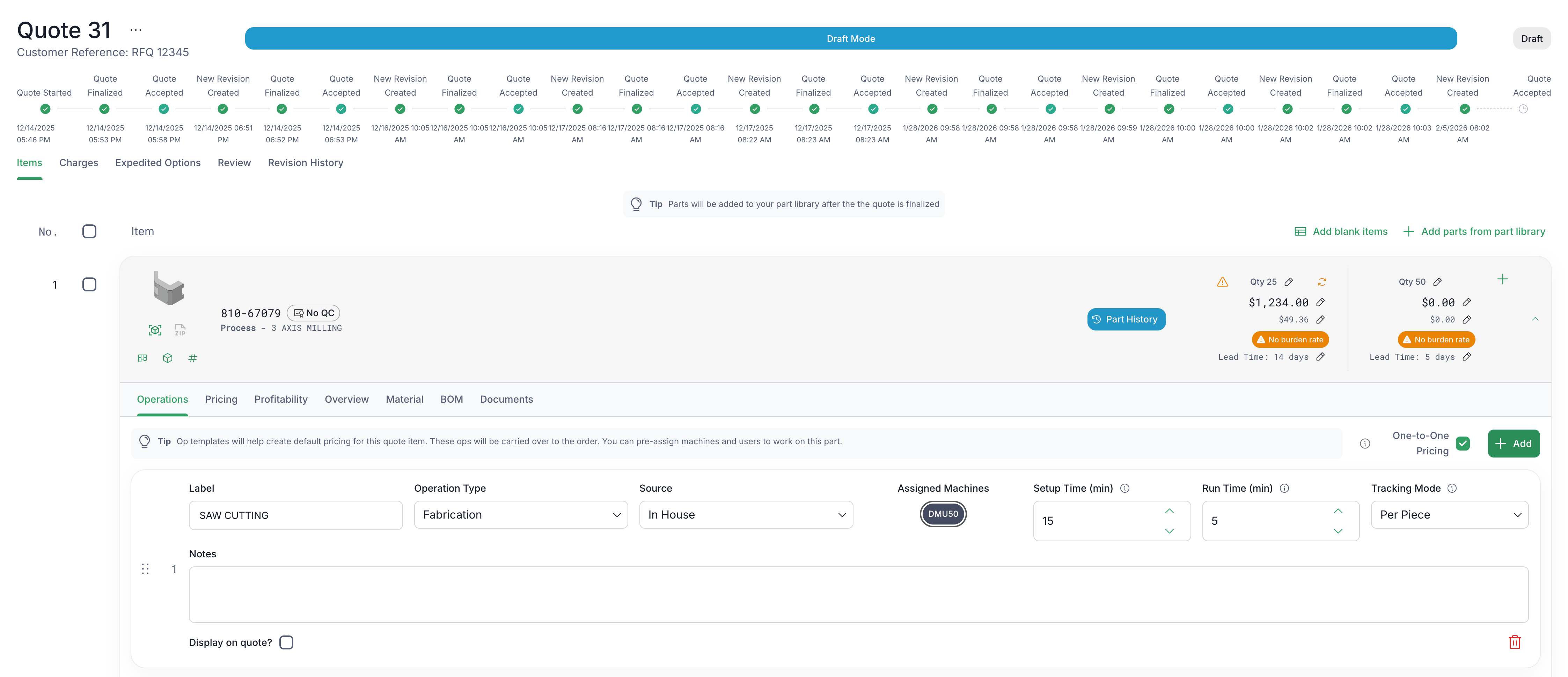
Task: Click the orange refresh pricing icon
Action: [x=1321, y=282]
